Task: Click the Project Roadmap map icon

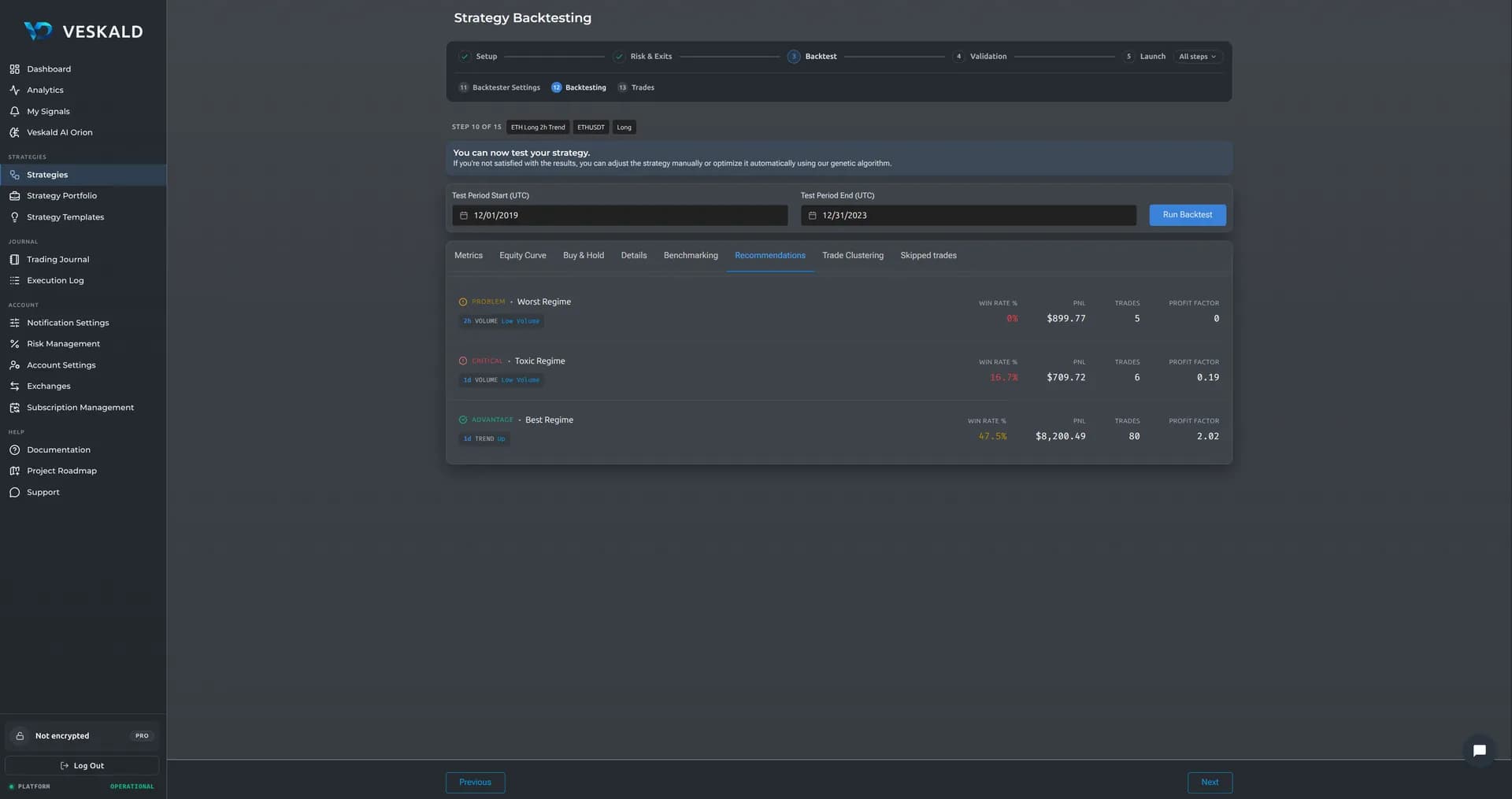Action: pyautogui.click(x=14, y=471)
